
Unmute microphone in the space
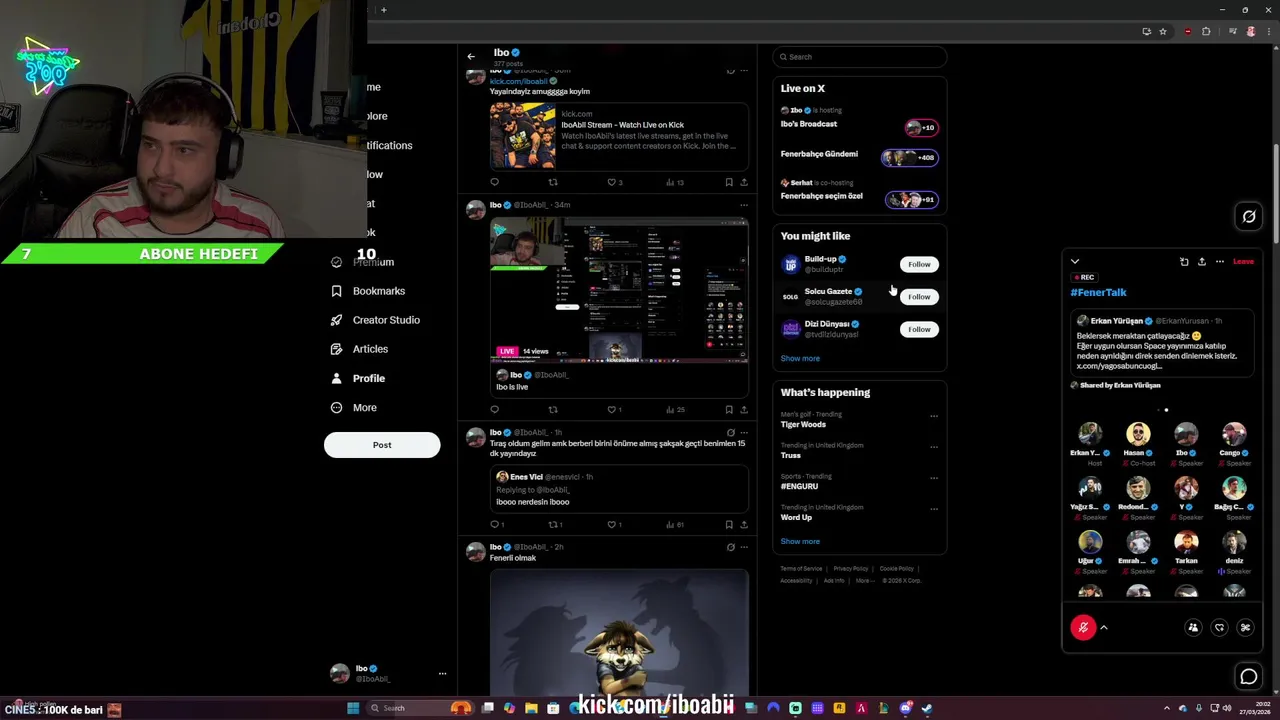click(x=1083, y=627)
